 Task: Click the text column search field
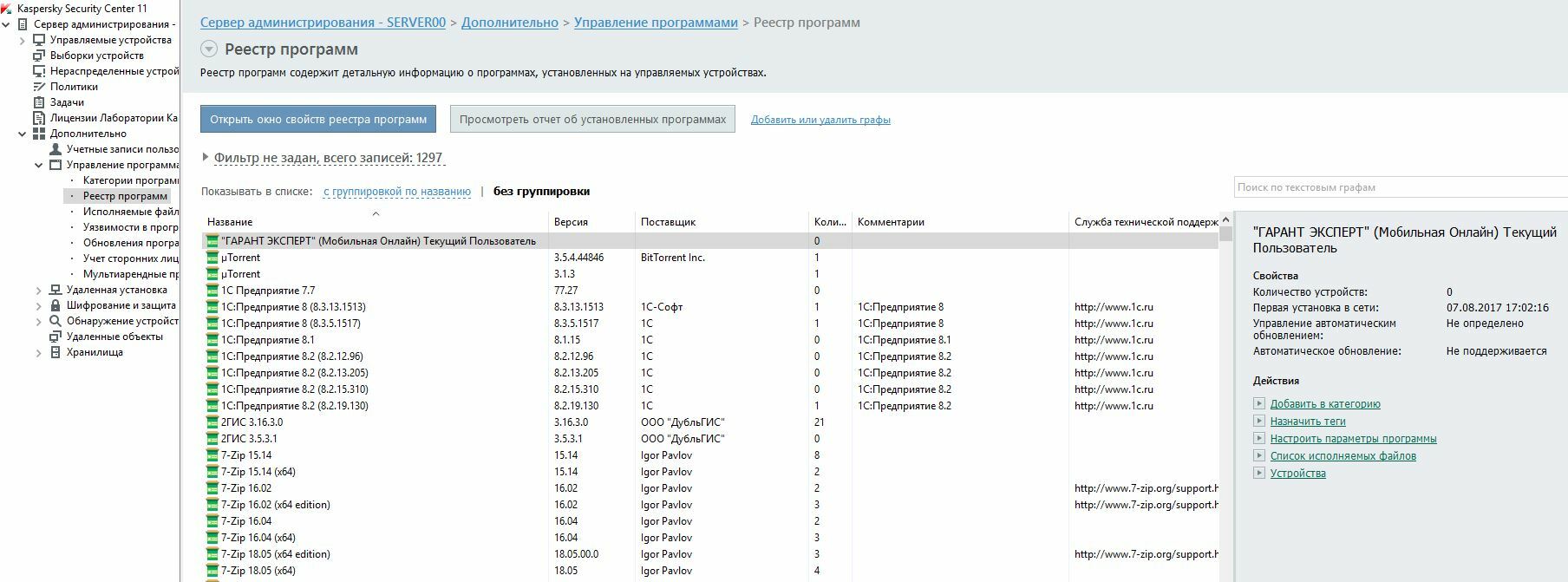click(x=1398, y=187)
